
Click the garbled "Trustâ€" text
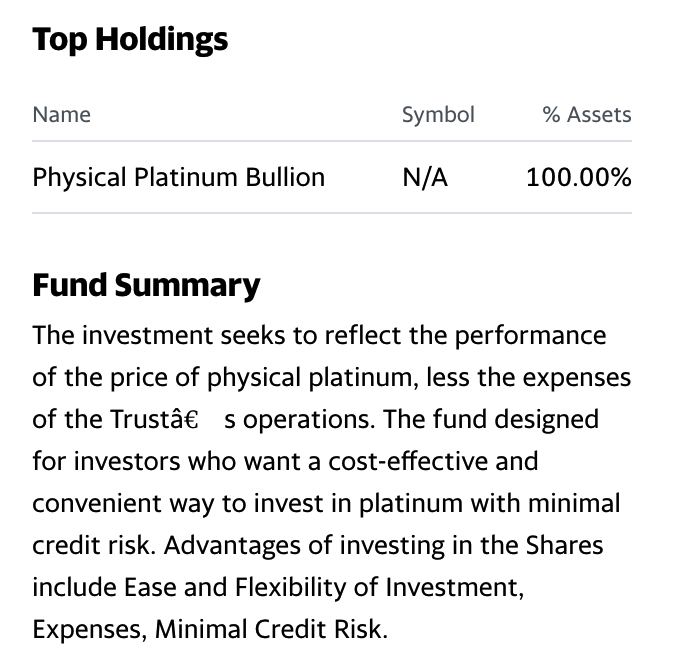[x=154, y=419]
